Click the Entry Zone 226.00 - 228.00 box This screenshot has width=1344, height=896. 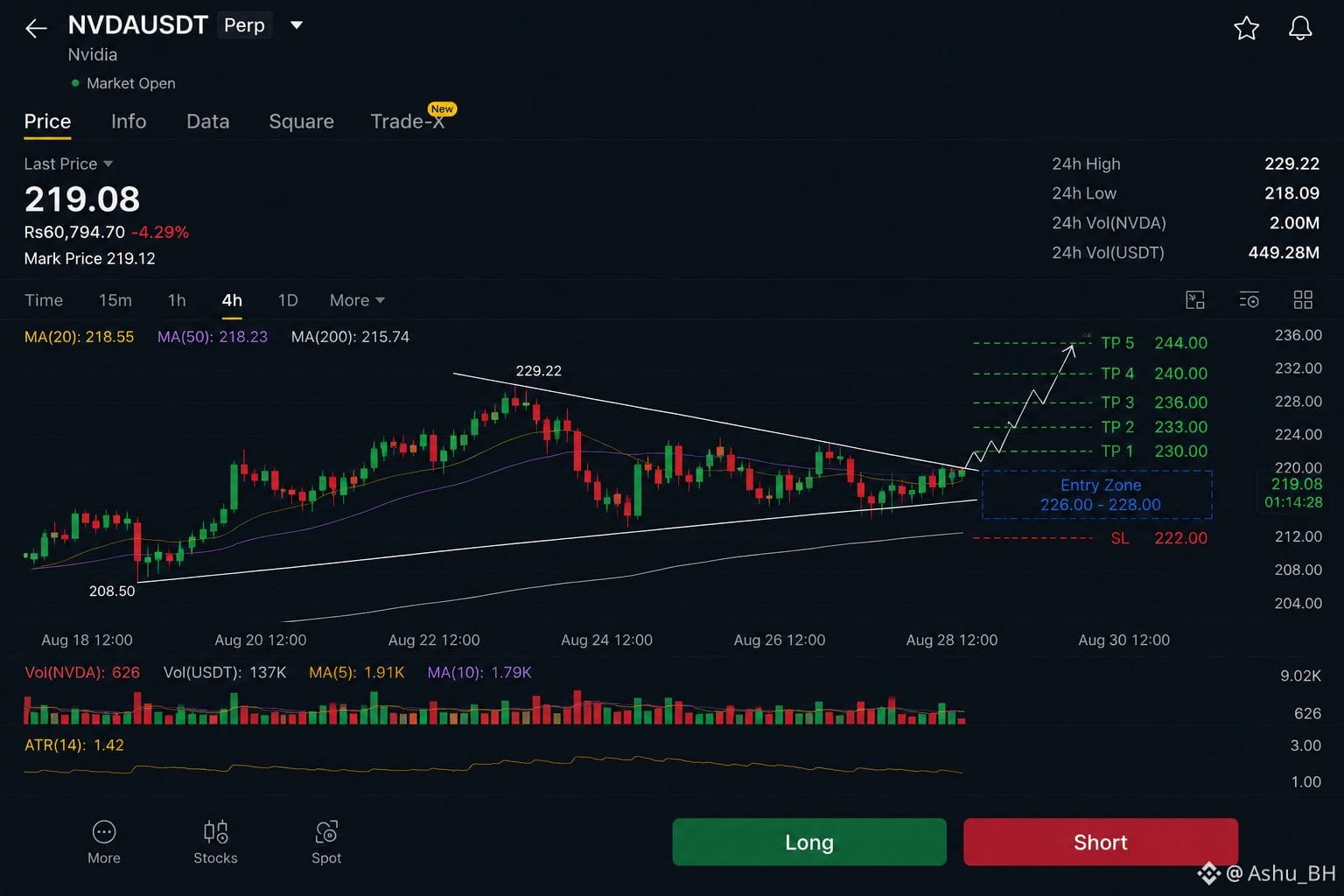coord(1097,495)
